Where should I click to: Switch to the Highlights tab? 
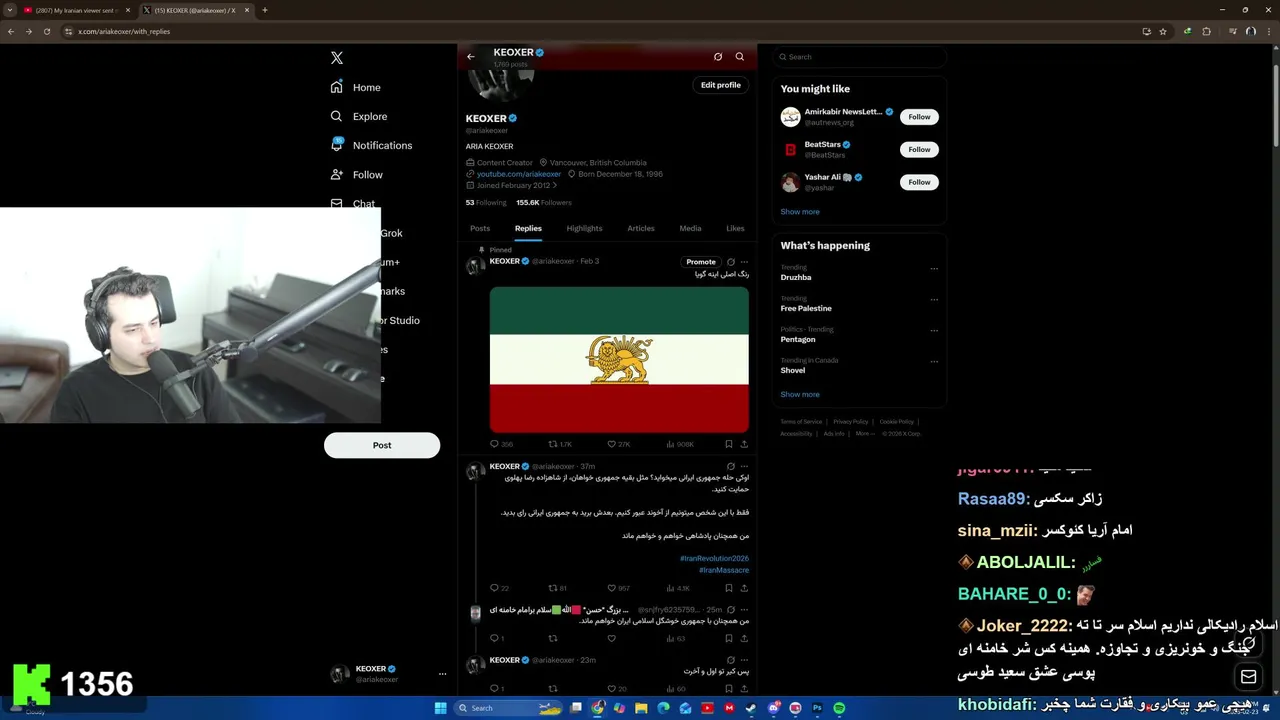[x=584, y=228]
